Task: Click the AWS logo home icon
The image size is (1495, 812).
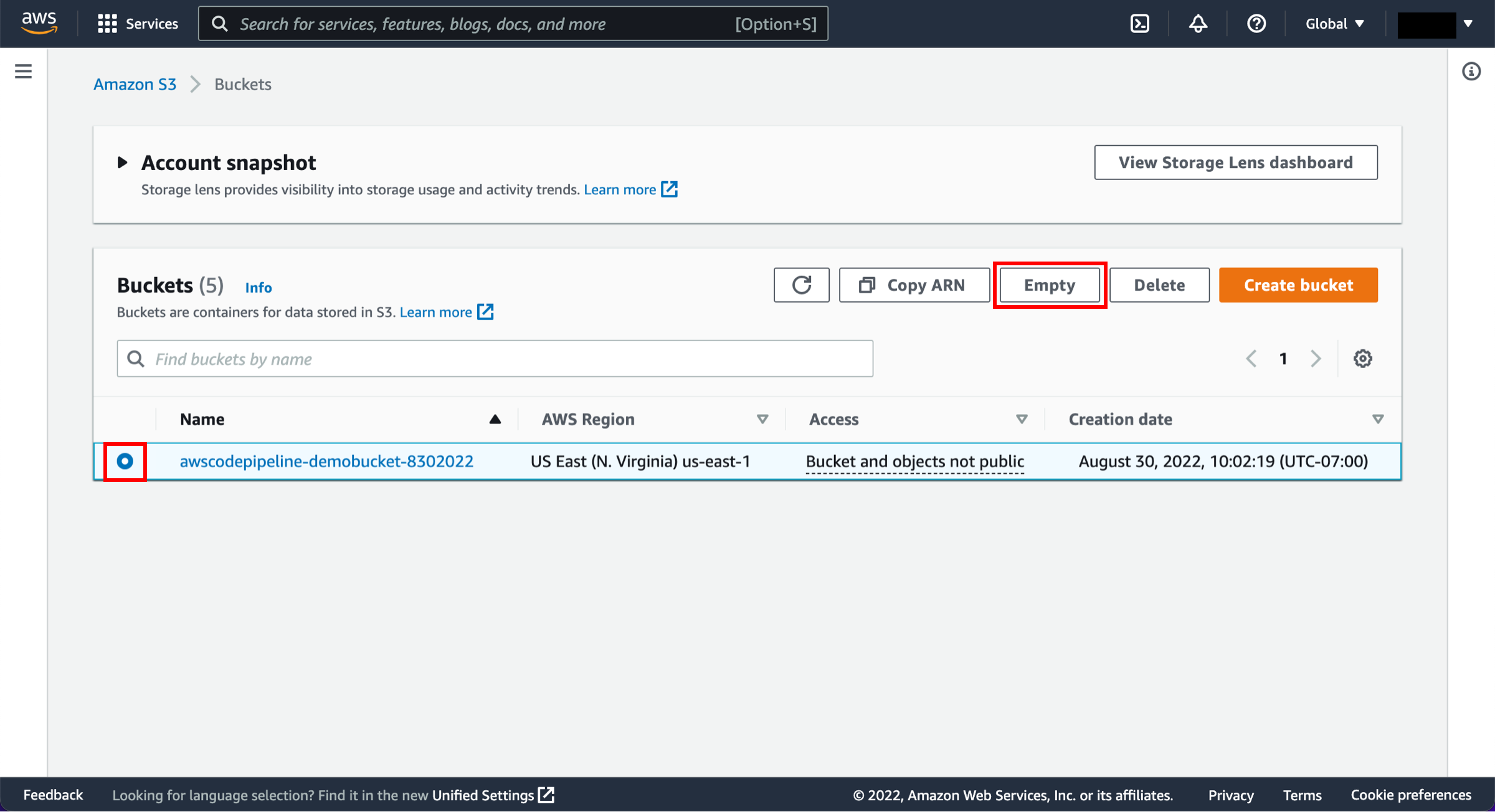Action: pyautogui.click(x=39, y=23)
